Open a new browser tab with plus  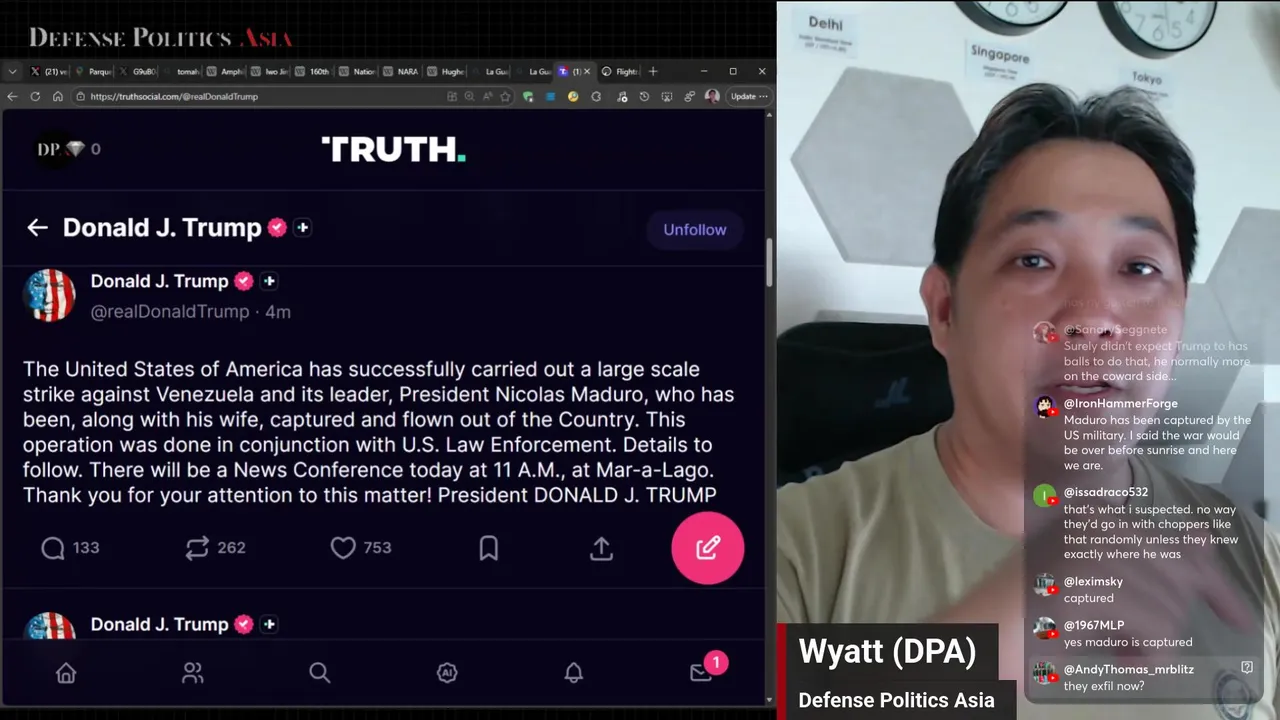click(x=653, y=71)
